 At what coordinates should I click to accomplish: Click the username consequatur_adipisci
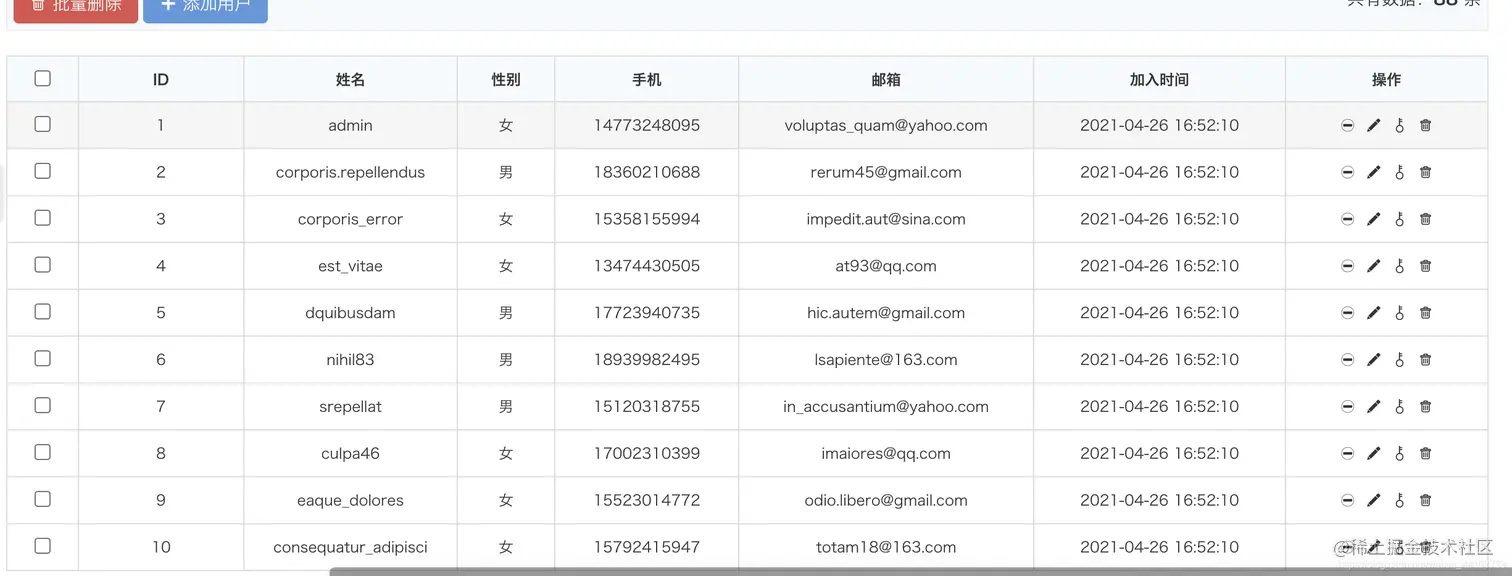coord(350,548)
